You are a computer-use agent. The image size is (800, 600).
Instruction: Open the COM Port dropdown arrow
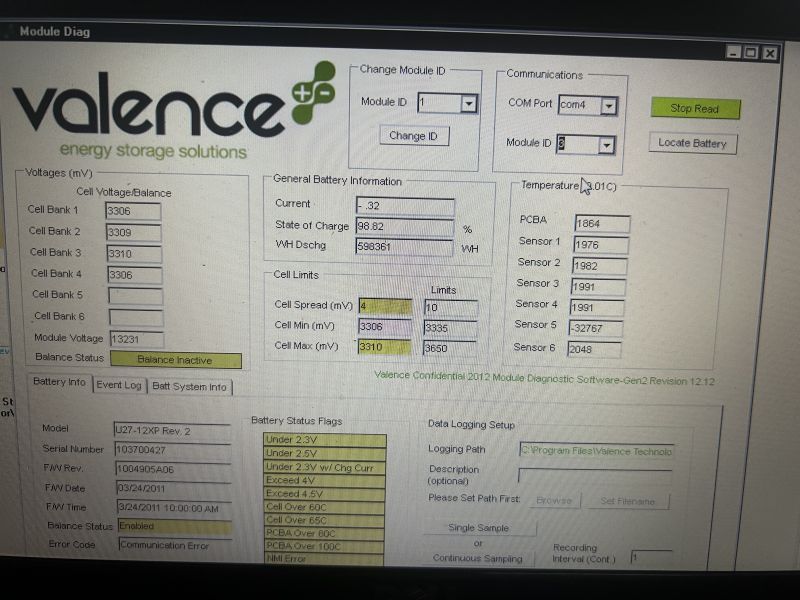(608, 106)
